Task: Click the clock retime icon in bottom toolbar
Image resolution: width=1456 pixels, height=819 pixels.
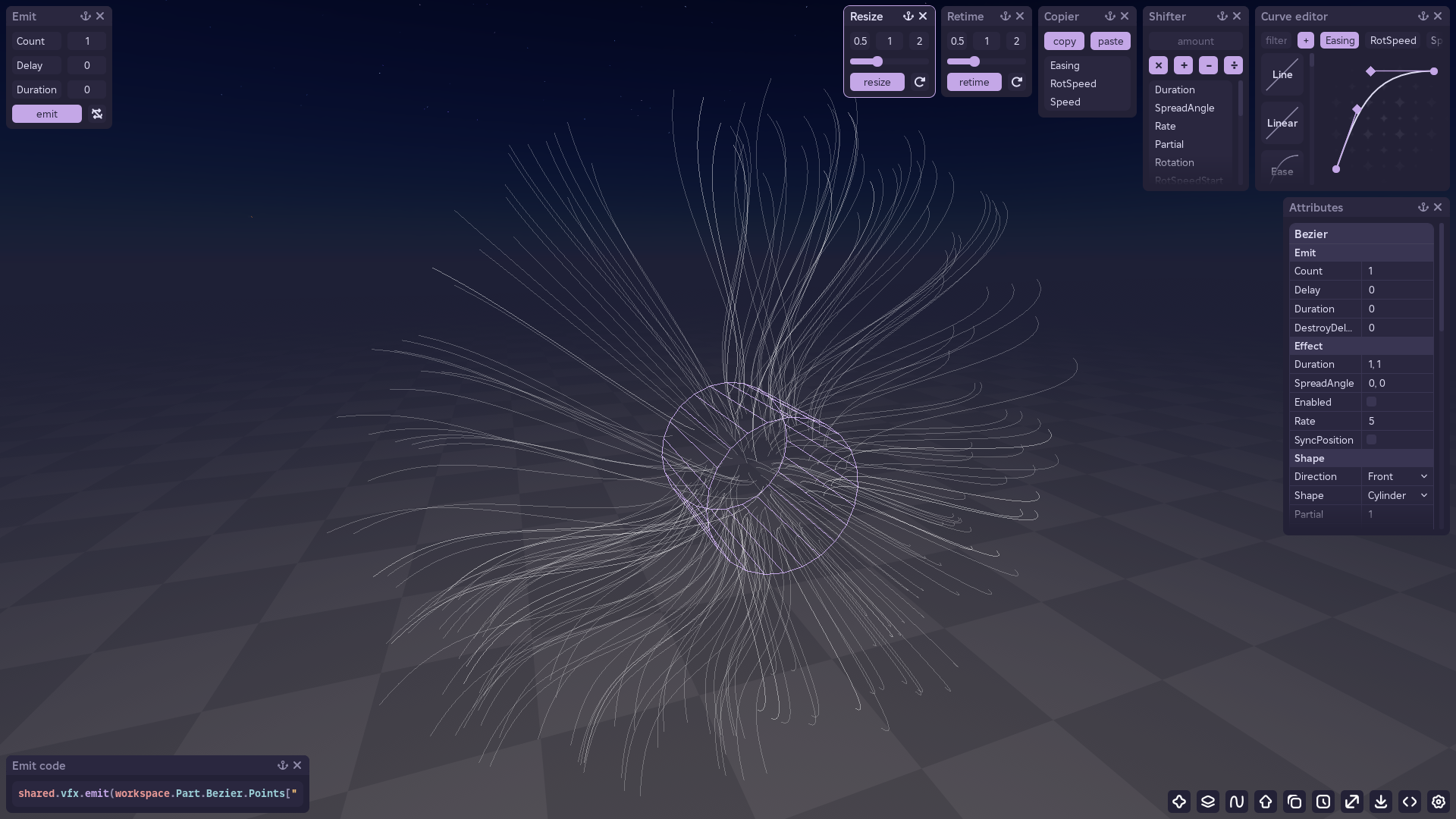Action: tap(1323, 802)
